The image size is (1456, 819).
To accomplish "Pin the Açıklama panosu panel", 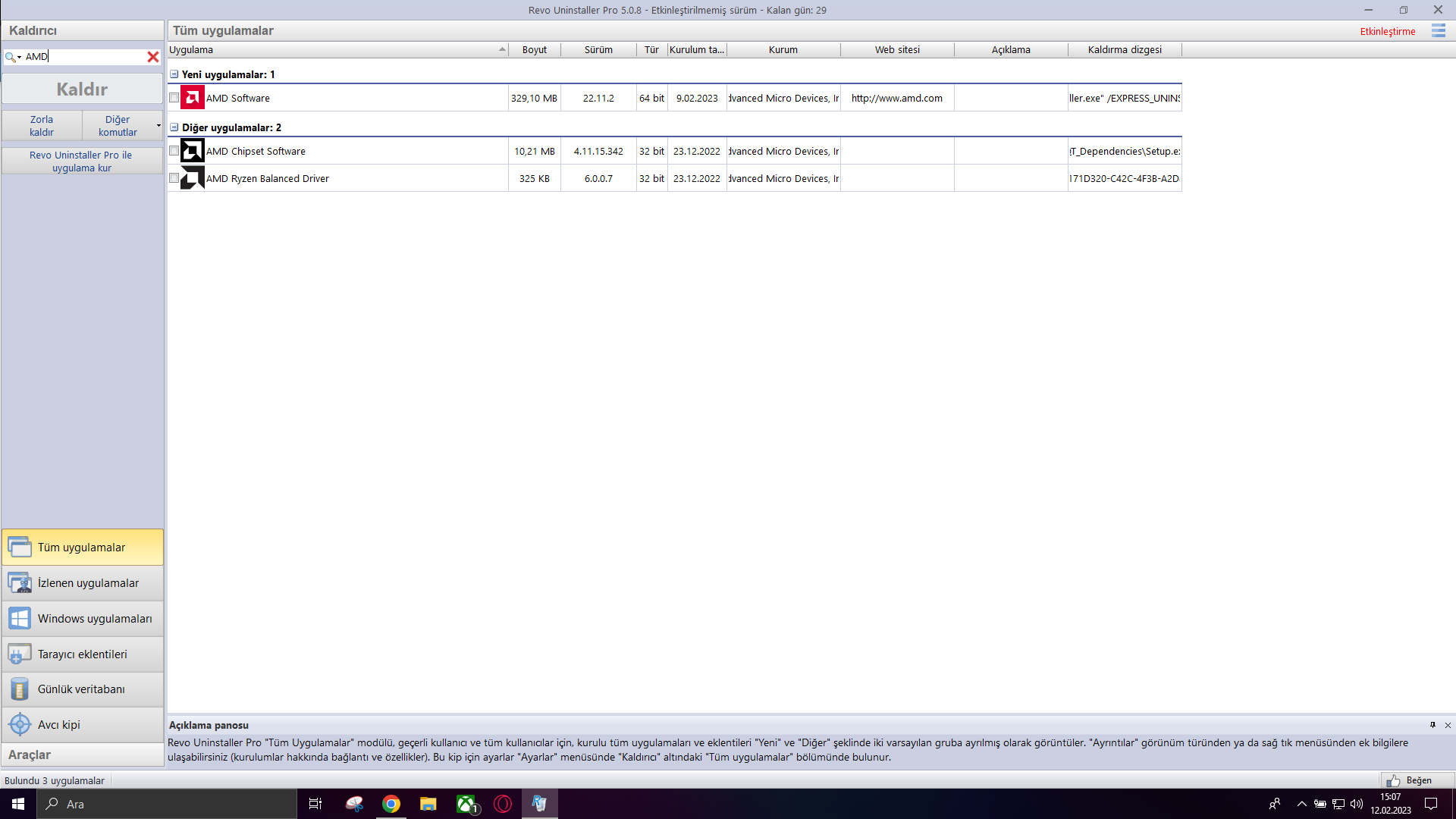I will click(1432, 725).
